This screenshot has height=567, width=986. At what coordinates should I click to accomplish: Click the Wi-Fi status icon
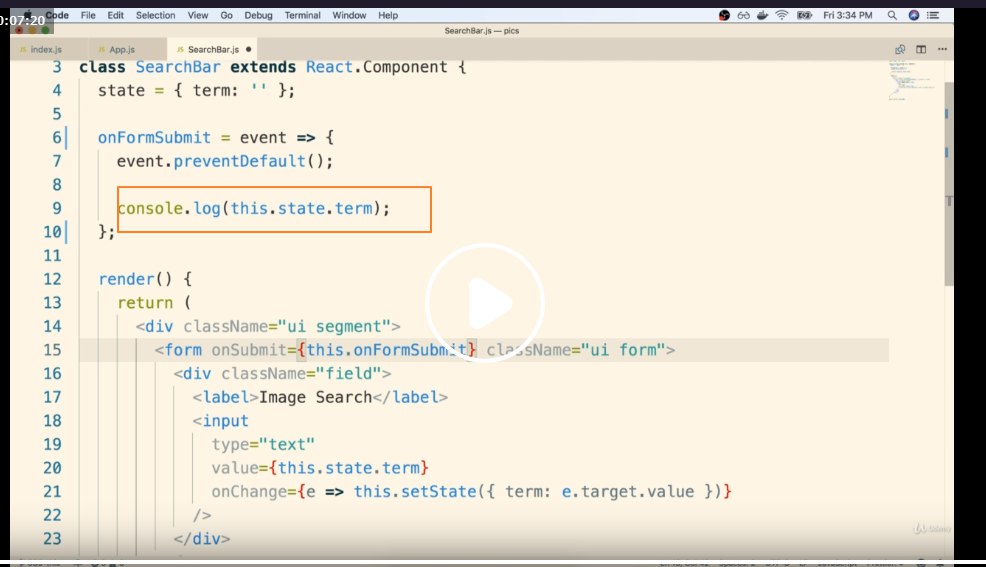click(x=782, y=15)
